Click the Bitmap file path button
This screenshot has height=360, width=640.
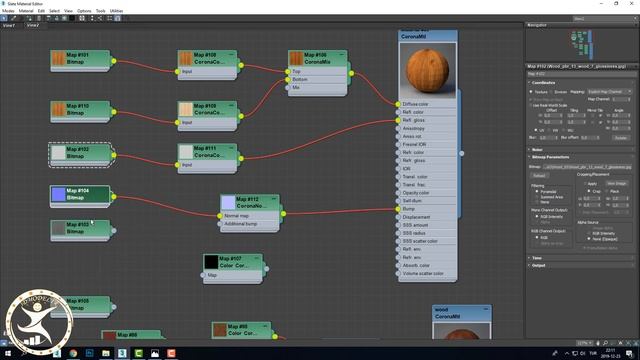click(587, 167)
